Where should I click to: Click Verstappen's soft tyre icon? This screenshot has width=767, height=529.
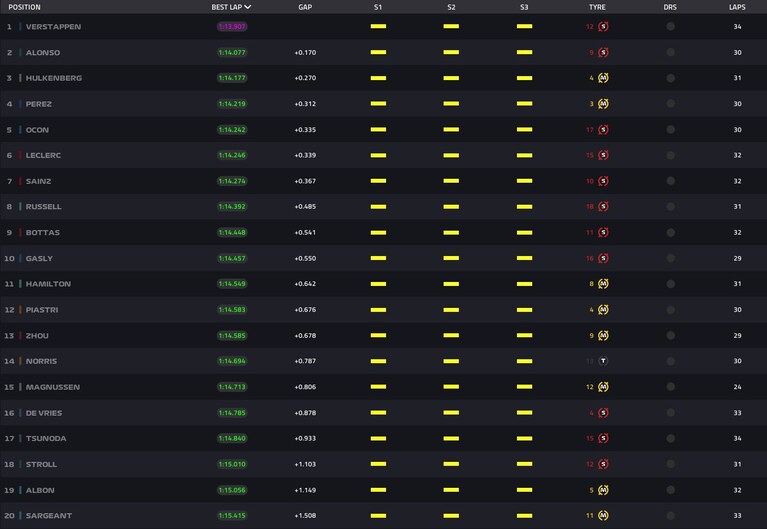pyautogui.click(x=603, y=26)
